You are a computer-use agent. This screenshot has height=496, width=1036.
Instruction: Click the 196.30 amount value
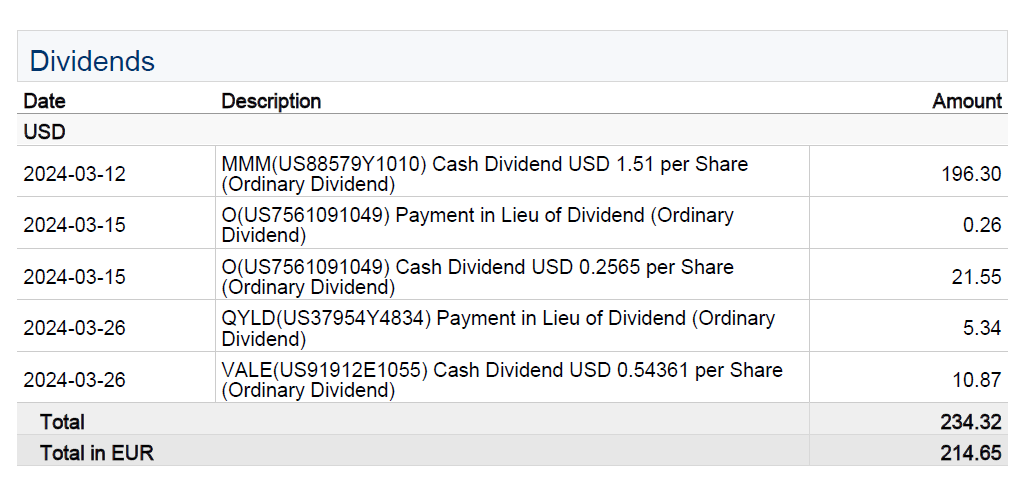[970, 174]
